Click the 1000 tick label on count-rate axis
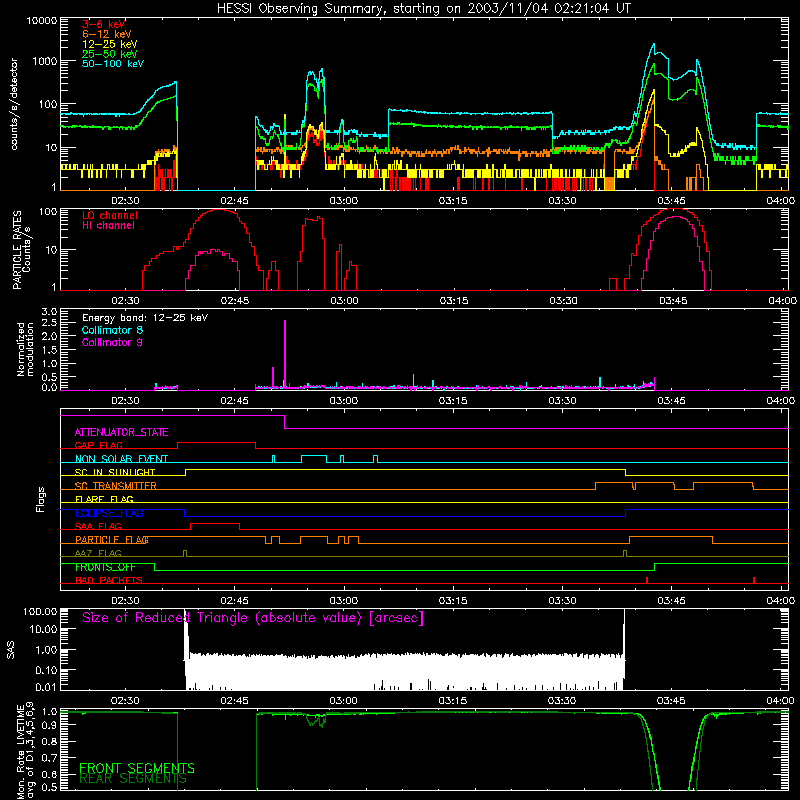This screenshot has height=800, width=800. click(44, 61)
